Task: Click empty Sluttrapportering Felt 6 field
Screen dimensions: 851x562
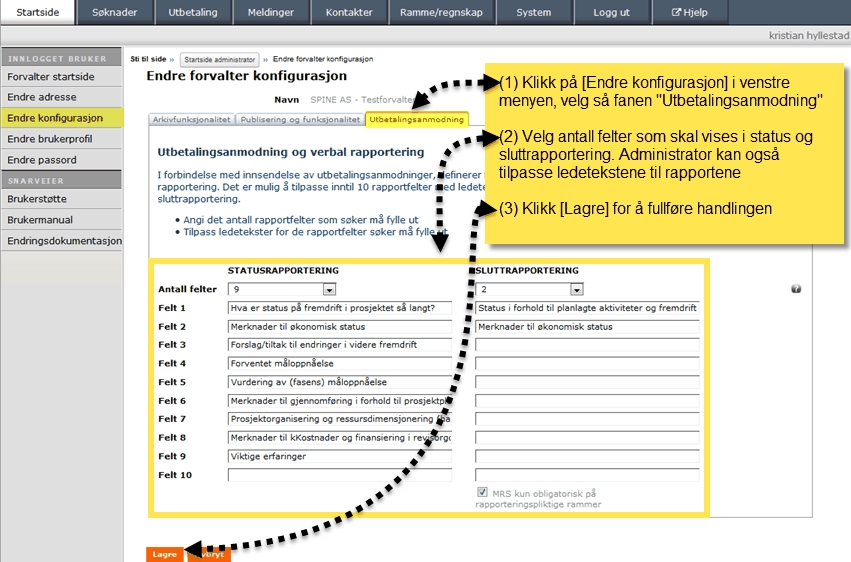Action: click(587, 401)
